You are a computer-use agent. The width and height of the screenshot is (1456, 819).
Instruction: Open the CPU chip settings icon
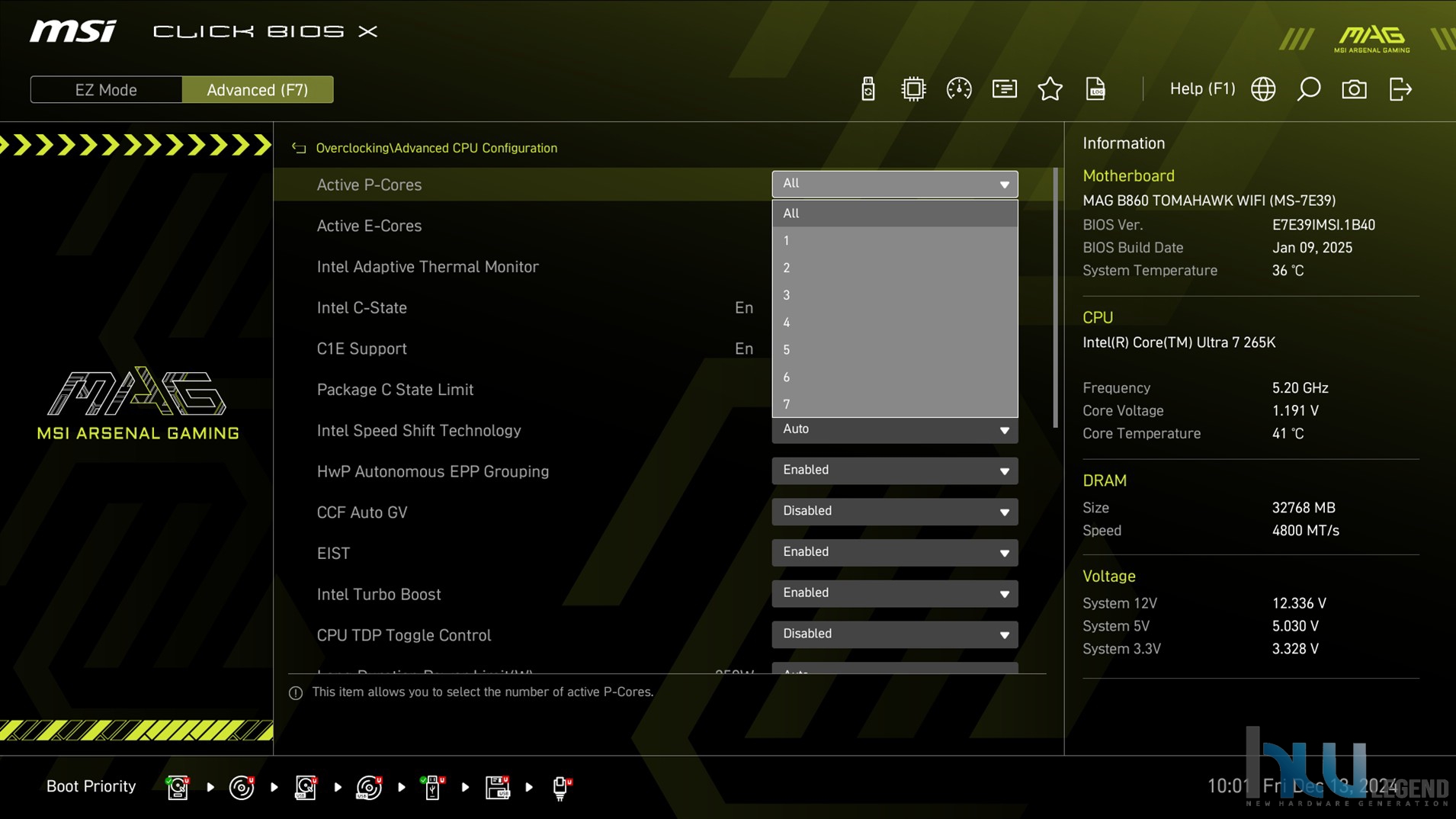912,89
